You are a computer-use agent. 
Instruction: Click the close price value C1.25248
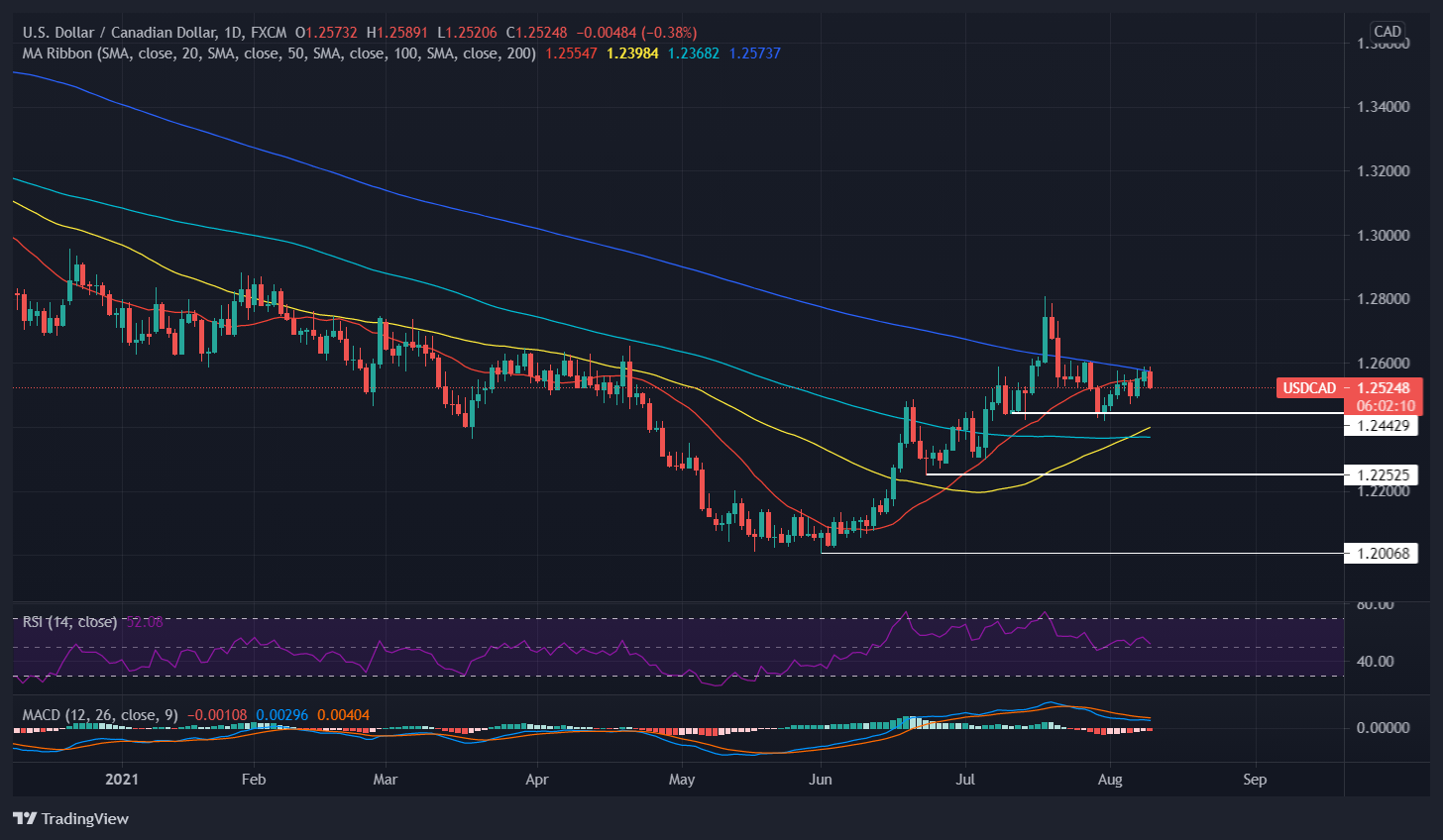(x=538, y=33)
